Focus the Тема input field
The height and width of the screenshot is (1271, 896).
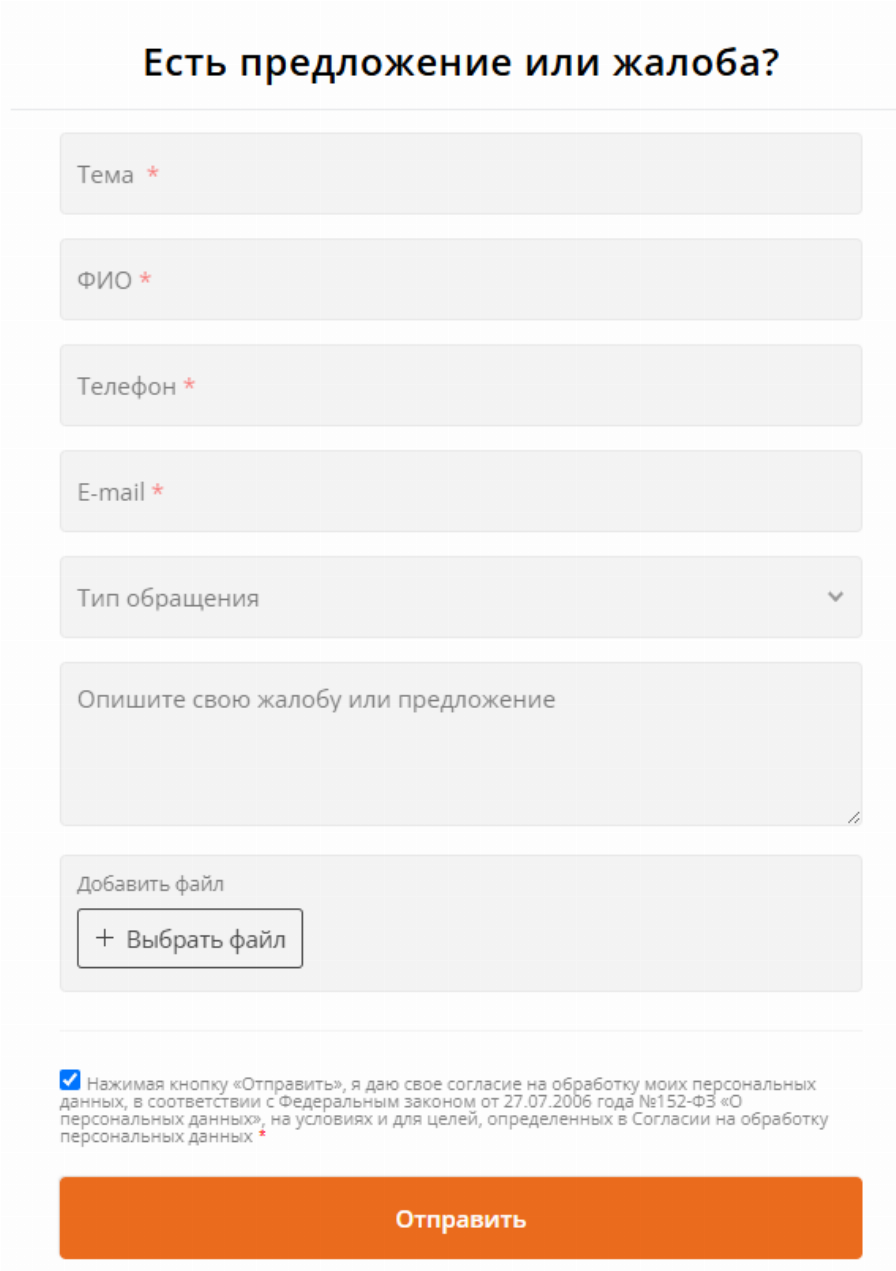pyautogui.click(x=461, y=173)
